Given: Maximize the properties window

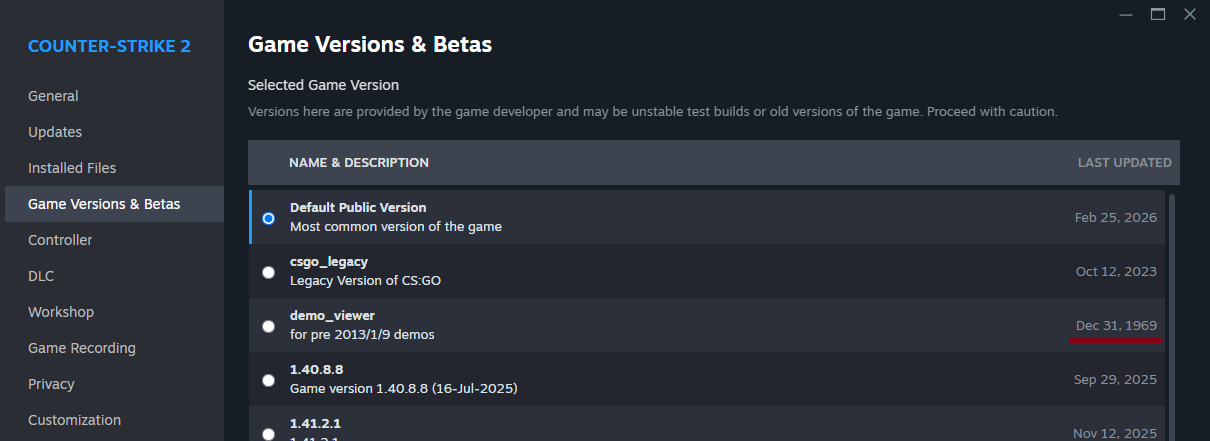Looking at the screenshot, I should 1158,14.
